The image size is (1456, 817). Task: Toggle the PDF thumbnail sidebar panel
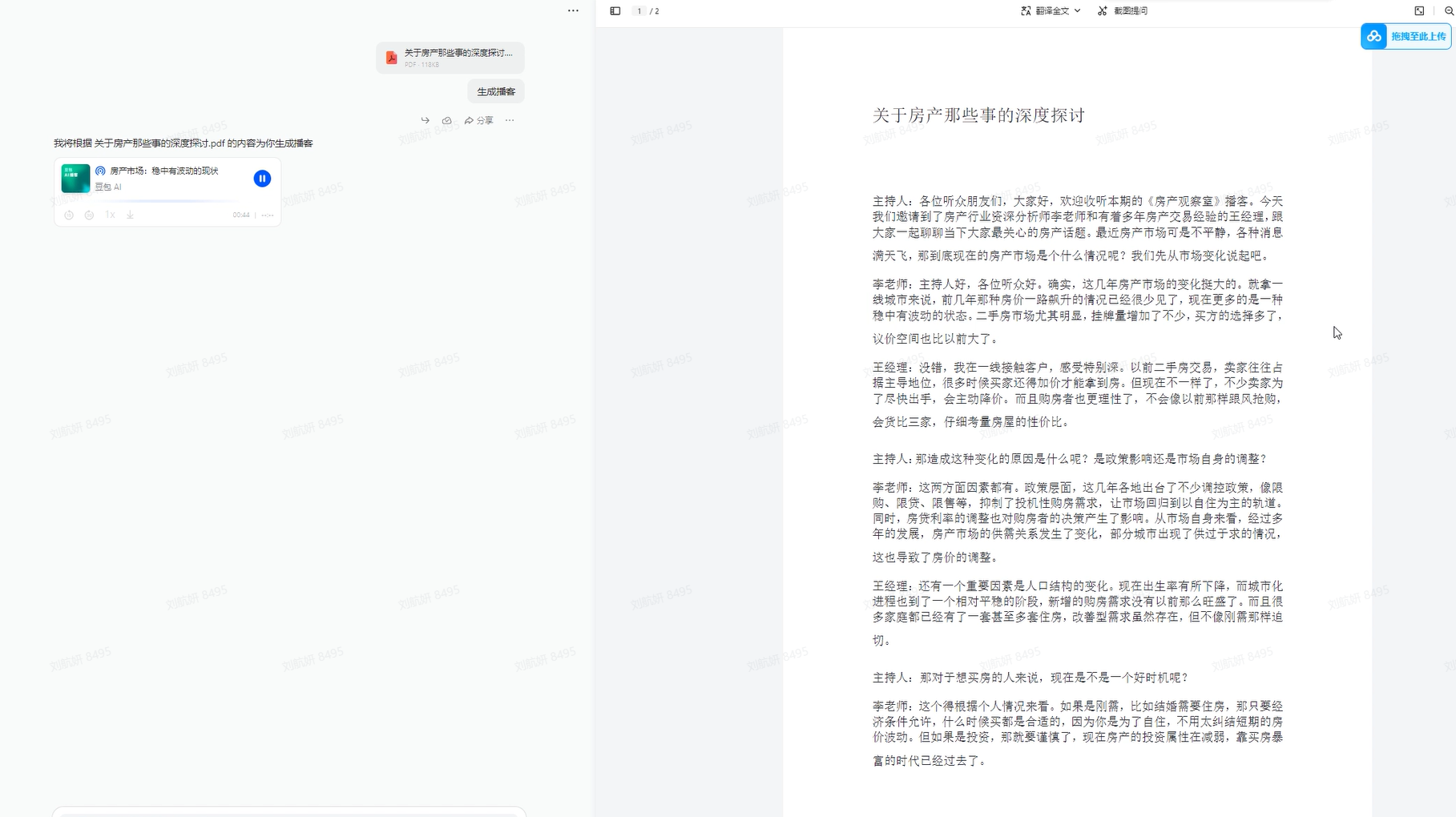tap(615, 10)
